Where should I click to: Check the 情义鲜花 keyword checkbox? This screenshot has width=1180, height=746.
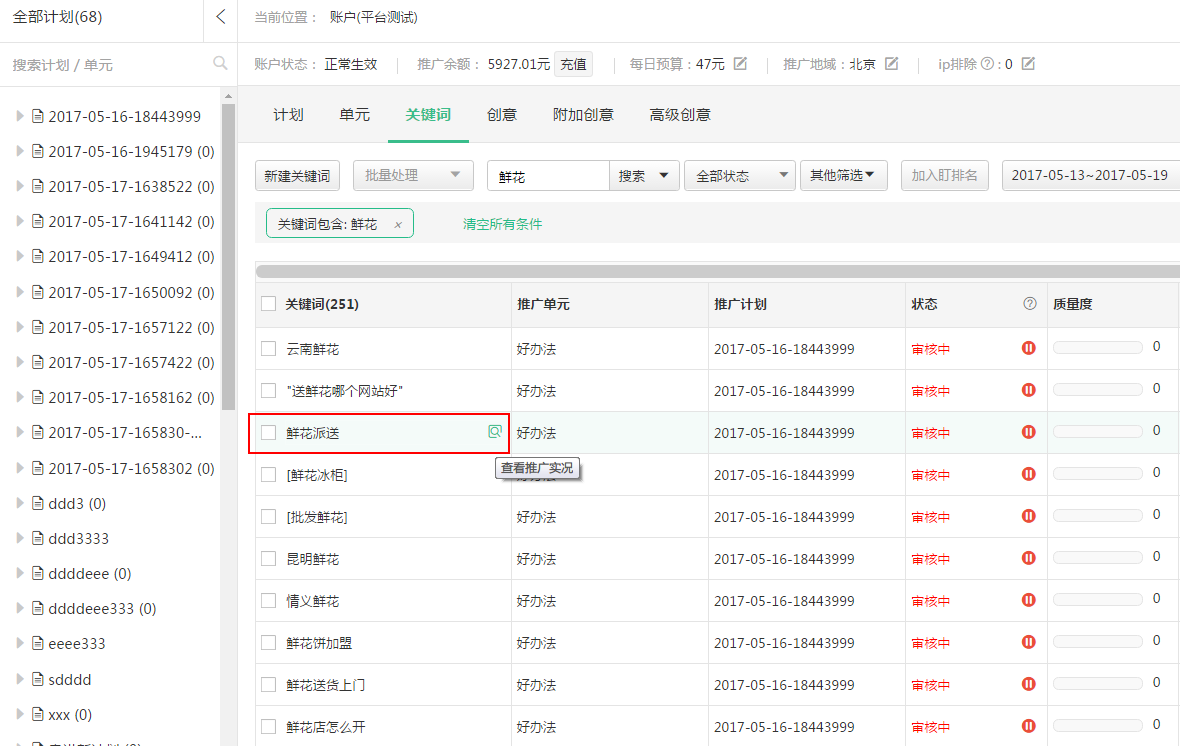click(268, 601)
